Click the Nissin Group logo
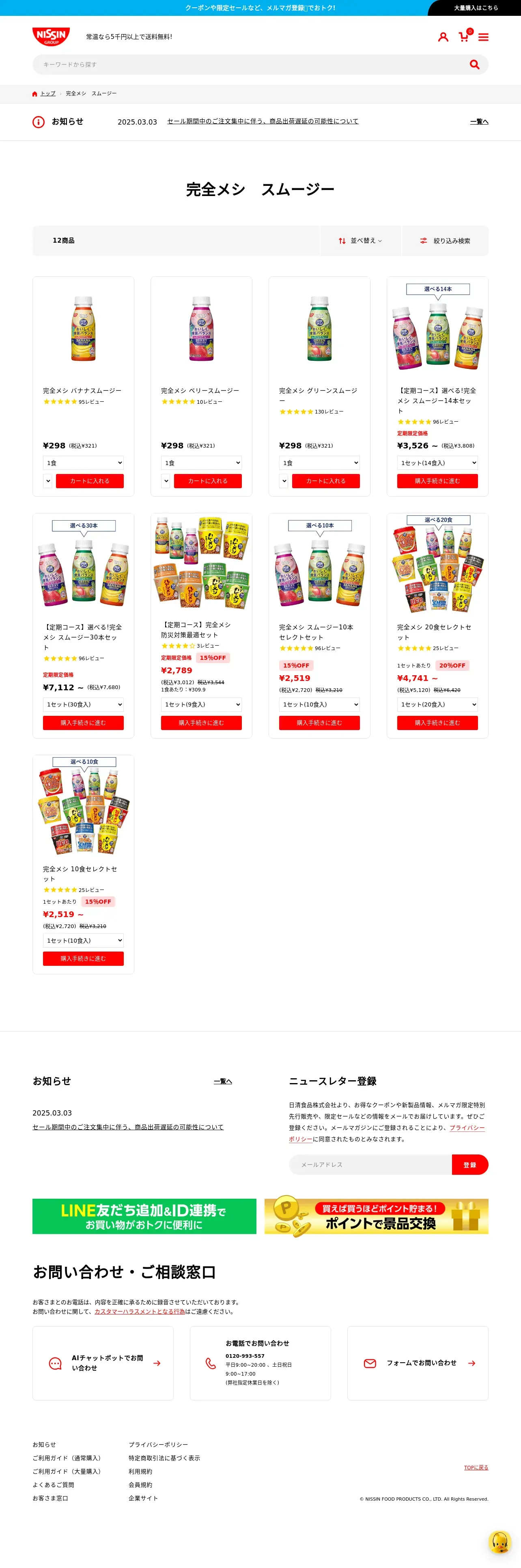521x1568 pixels. tap(51, 37)
